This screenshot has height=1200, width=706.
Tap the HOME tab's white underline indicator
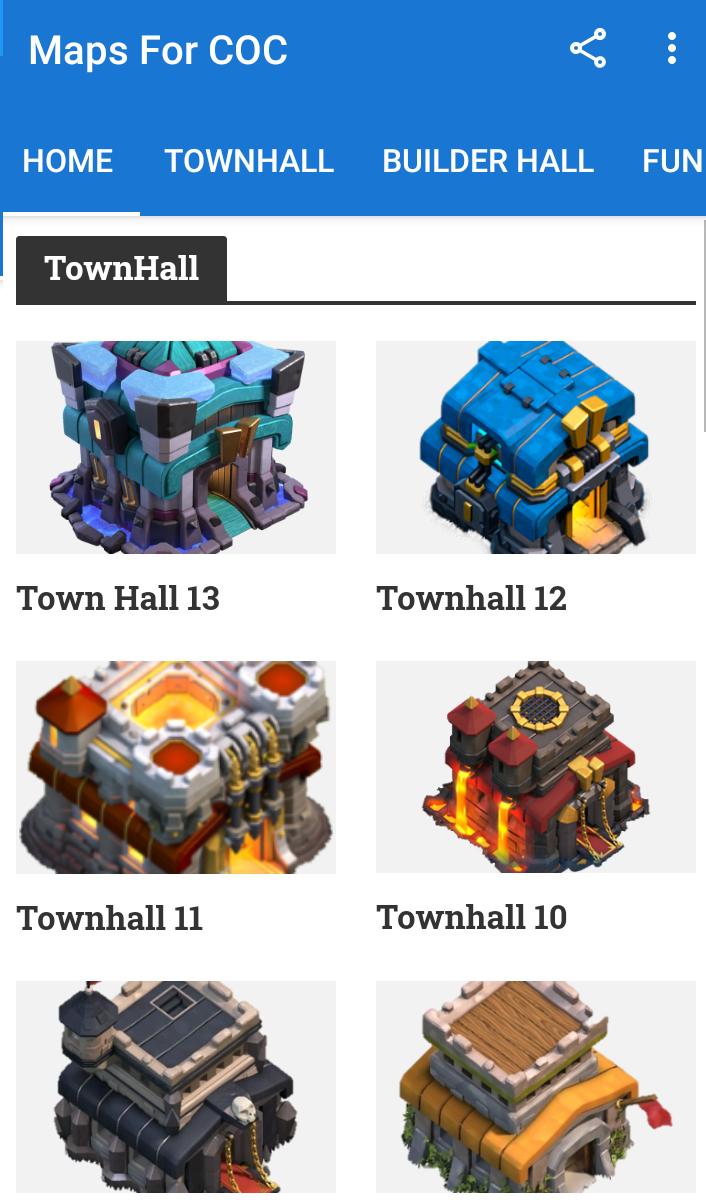pos(70,213)
